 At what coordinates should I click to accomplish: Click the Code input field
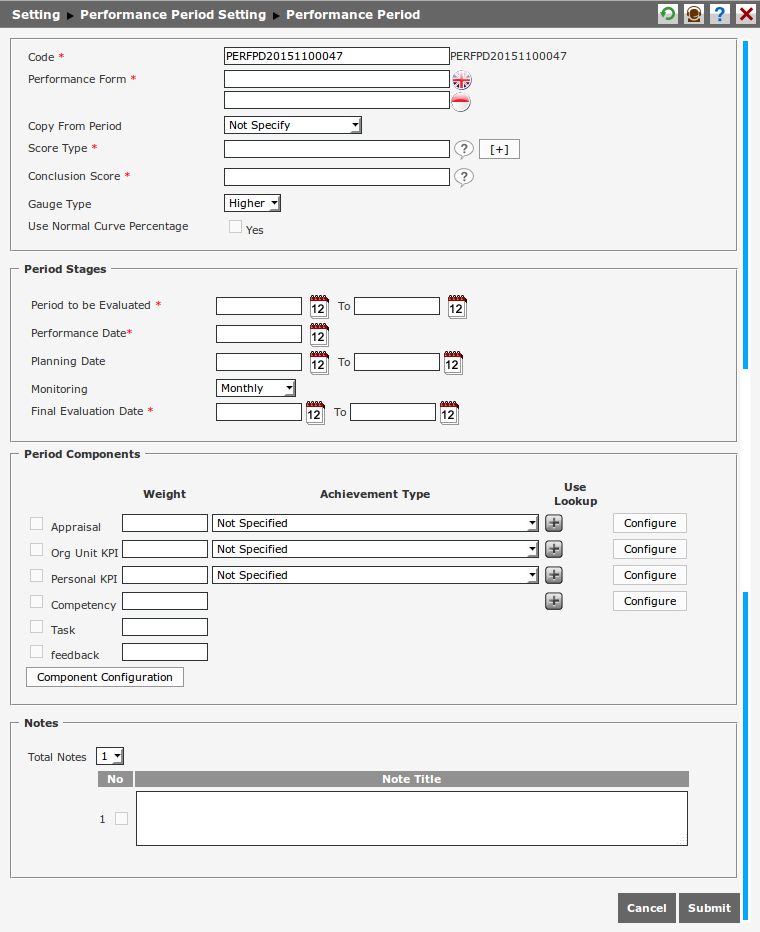coord(336,56)
